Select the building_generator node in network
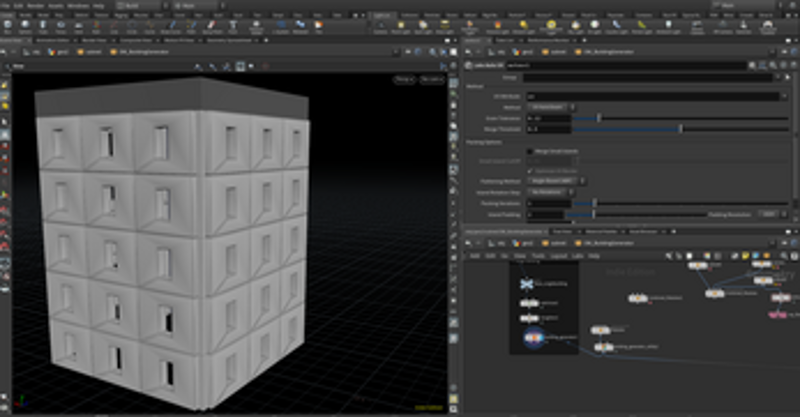This screenshot has width=800, height=417. [x=533, y=336]
